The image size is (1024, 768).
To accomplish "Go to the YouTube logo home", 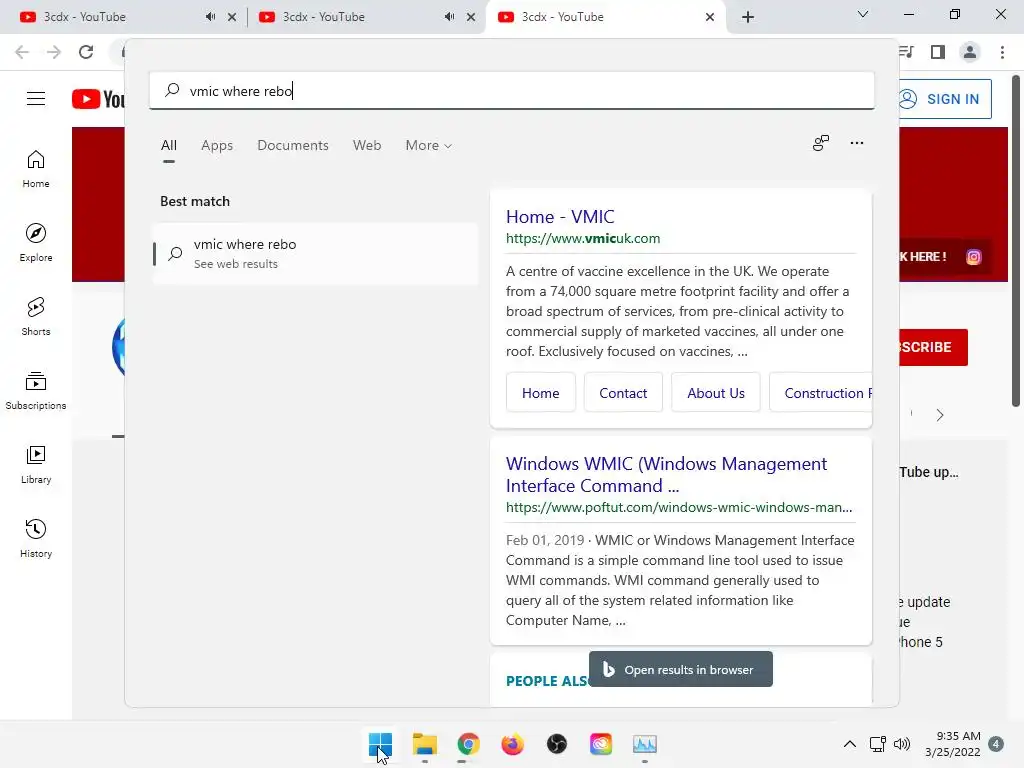I will click(98, 99).
